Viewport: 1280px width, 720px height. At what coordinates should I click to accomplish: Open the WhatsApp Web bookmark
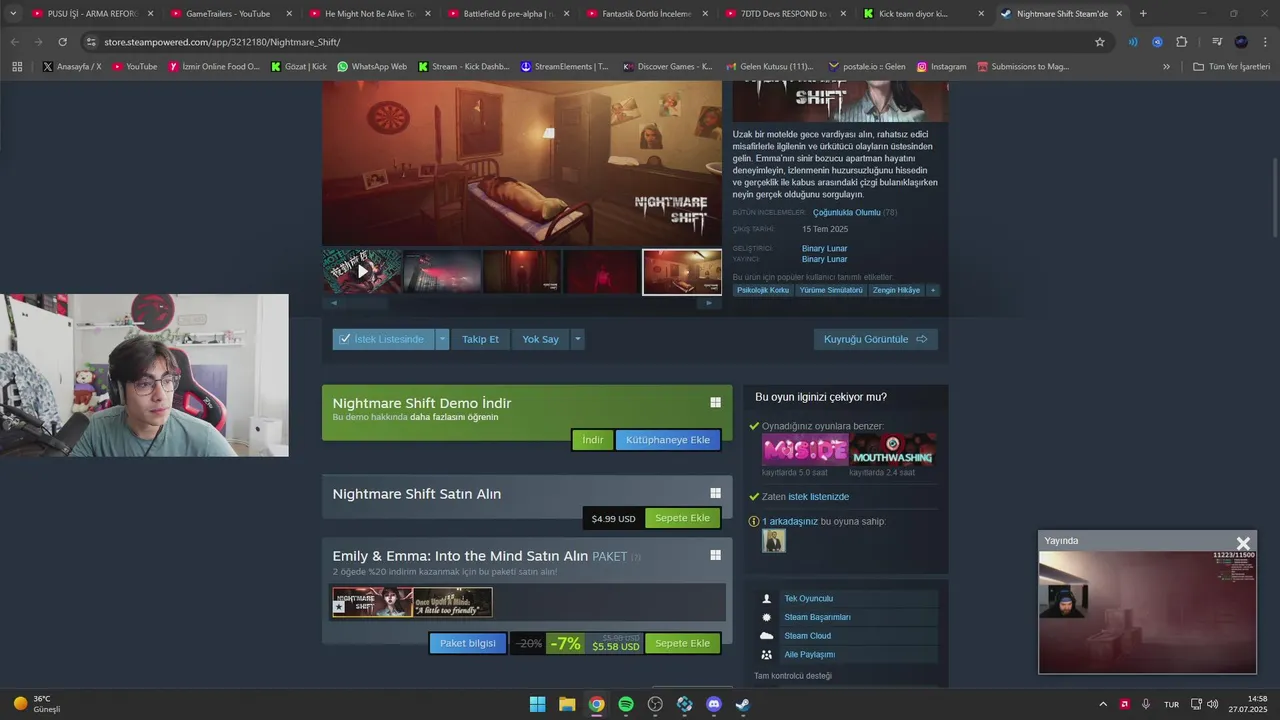pyautogui.click(x=372, y=66)
